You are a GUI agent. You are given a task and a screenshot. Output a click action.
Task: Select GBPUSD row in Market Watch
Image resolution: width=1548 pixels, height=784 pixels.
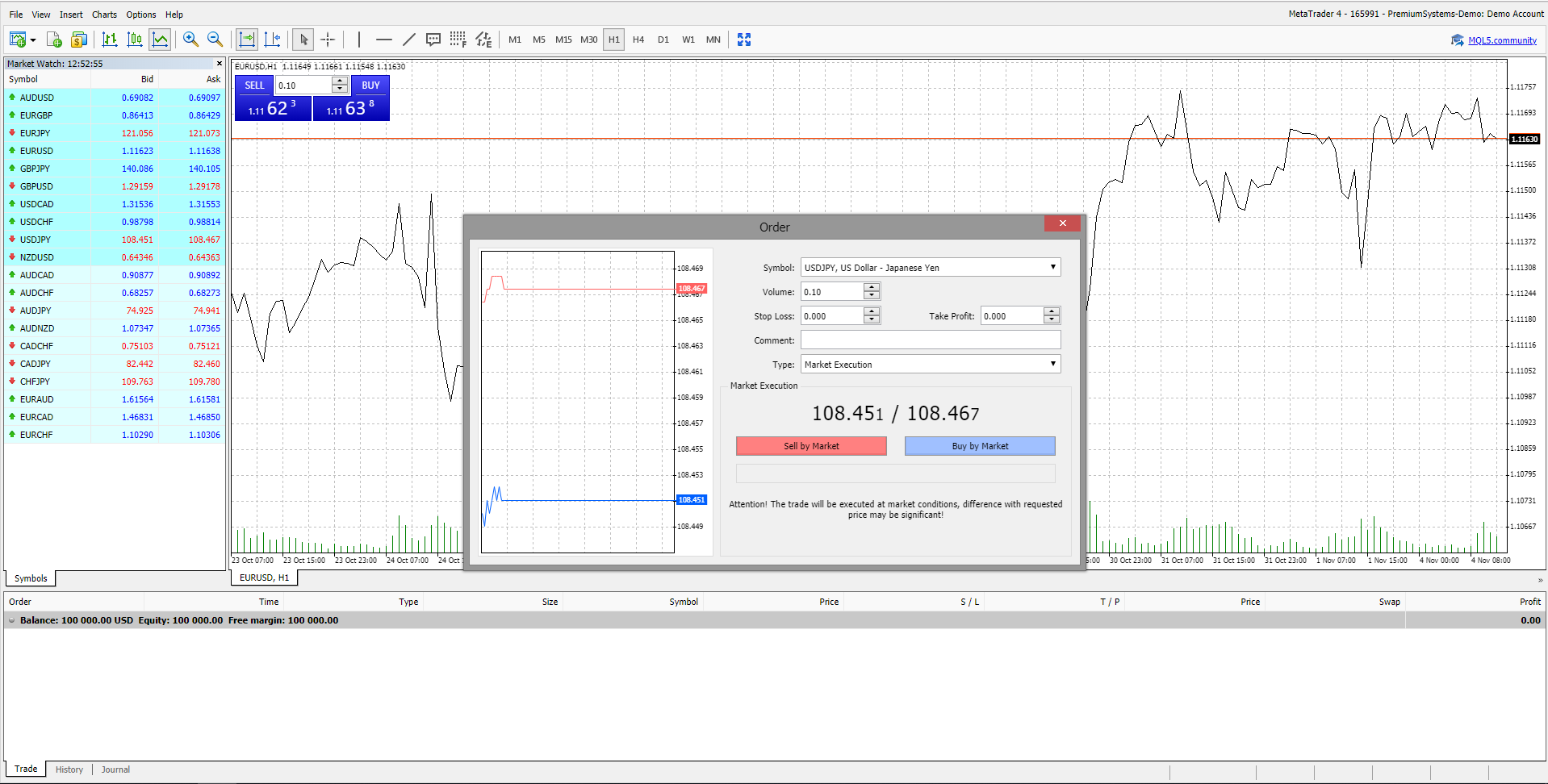click(115, 186)
